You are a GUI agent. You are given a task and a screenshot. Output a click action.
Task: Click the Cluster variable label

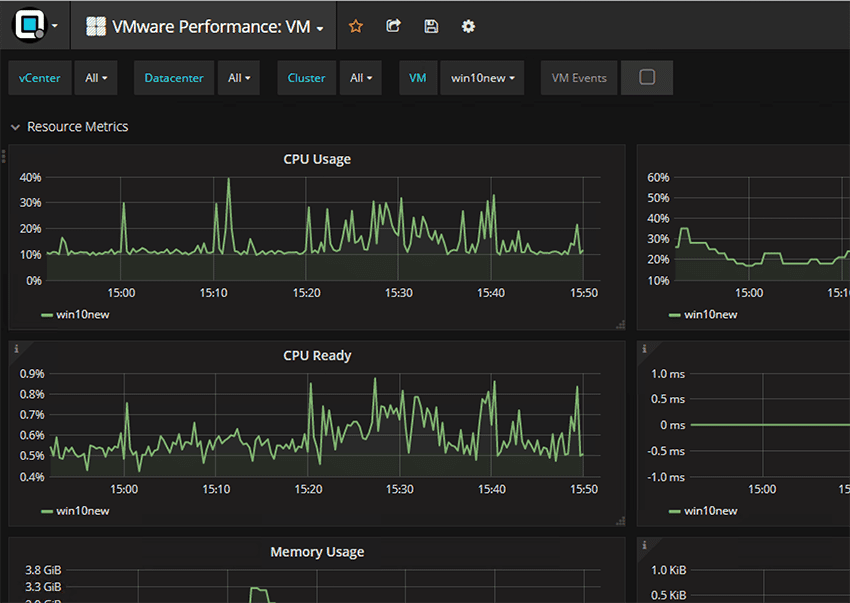tap(306, 78)
